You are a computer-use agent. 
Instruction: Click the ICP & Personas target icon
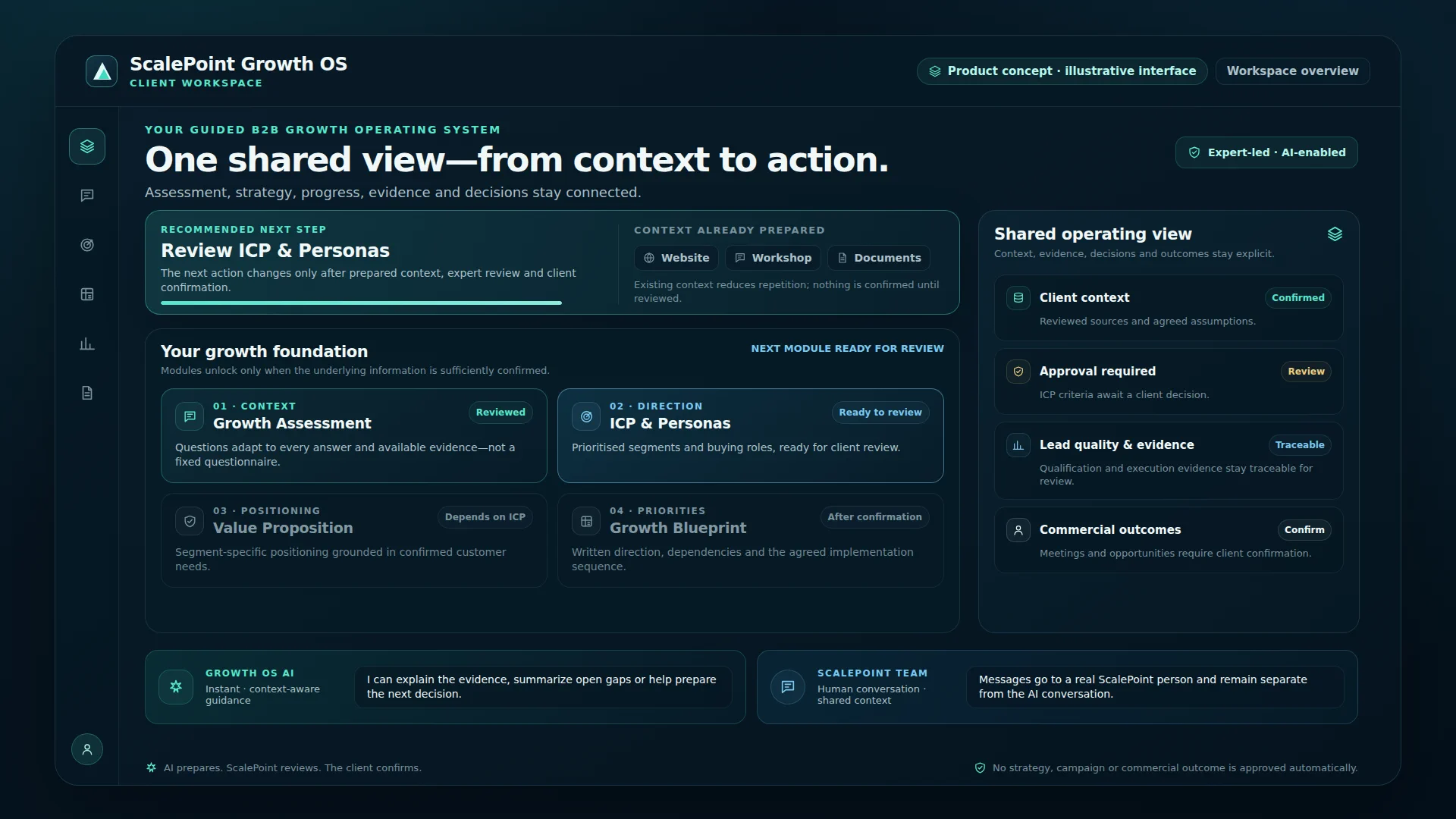(x=586, y=416)
